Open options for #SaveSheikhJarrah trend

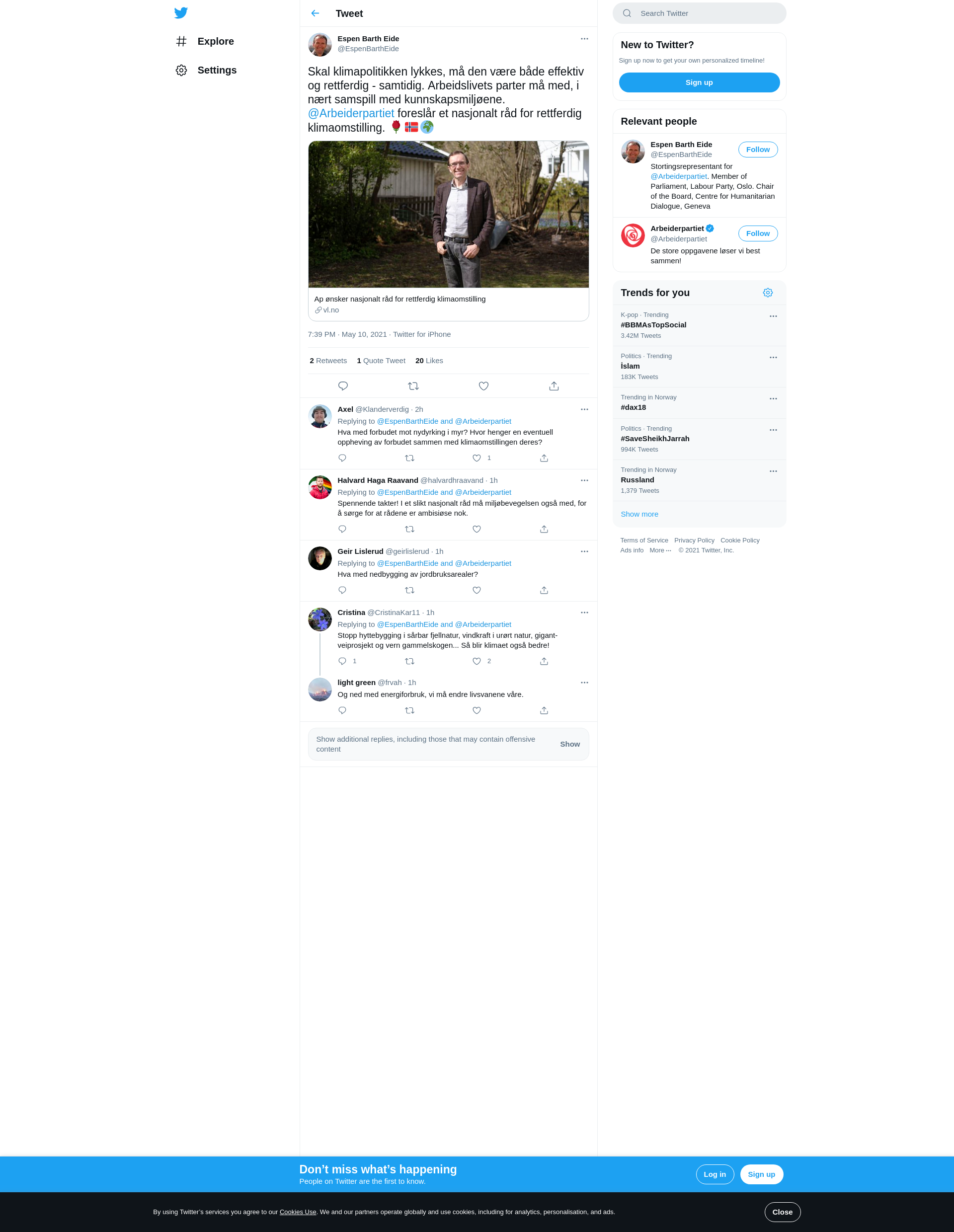pyautogui.click(x=774, y=430)
